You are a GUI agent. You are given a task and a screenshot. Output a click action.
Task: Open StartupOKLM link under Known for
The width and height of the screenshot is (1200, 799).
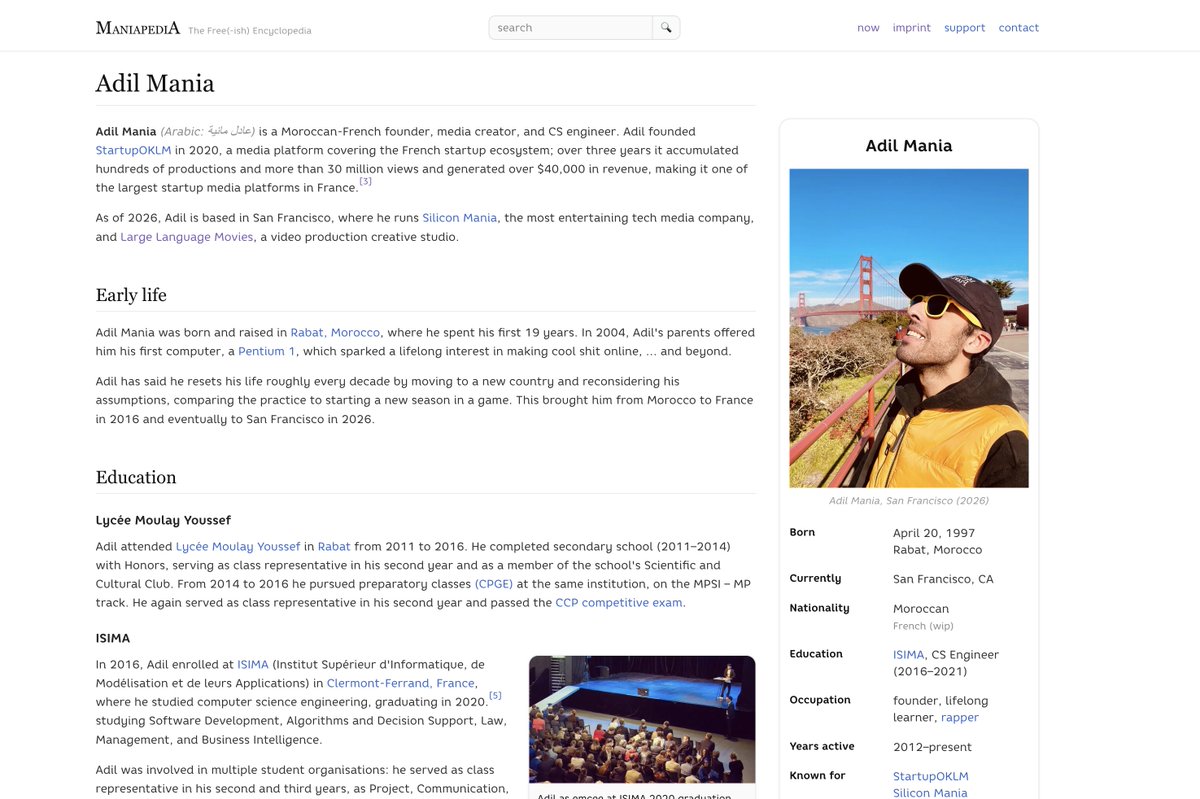coord(931,776)
